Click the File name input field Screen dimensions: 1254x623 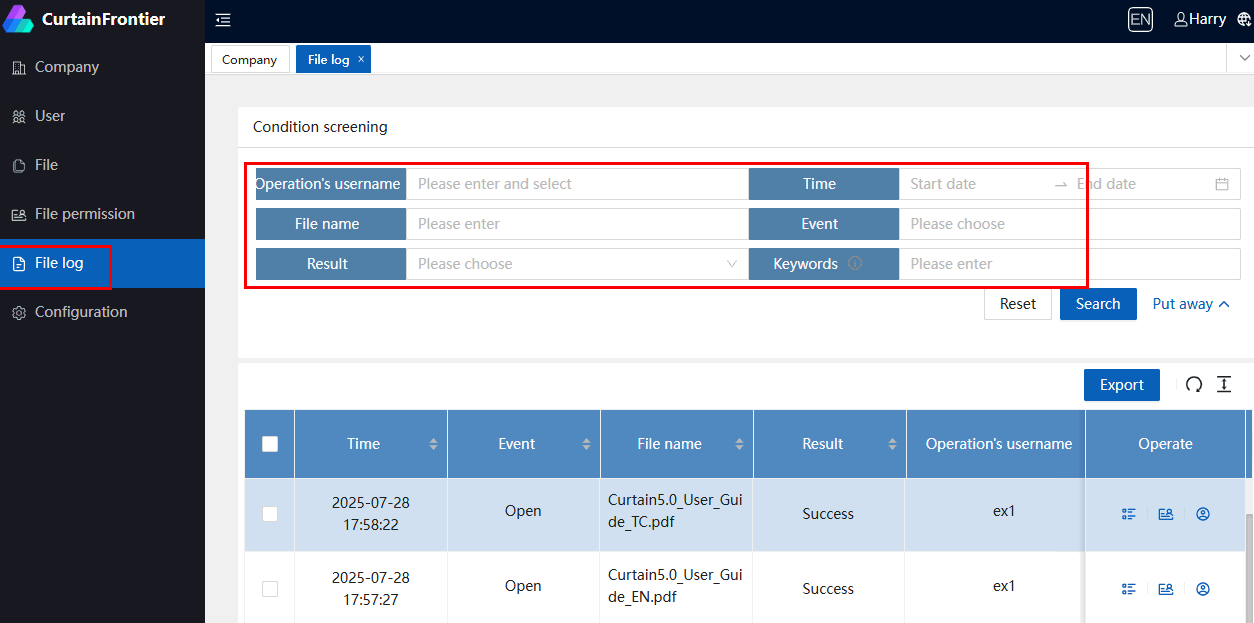tap(577, 224)
